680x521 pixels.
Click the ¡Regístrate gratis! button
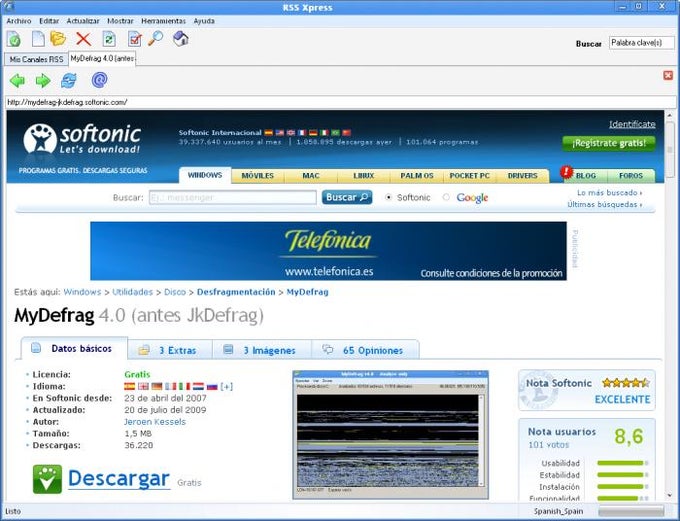(609, 143)
